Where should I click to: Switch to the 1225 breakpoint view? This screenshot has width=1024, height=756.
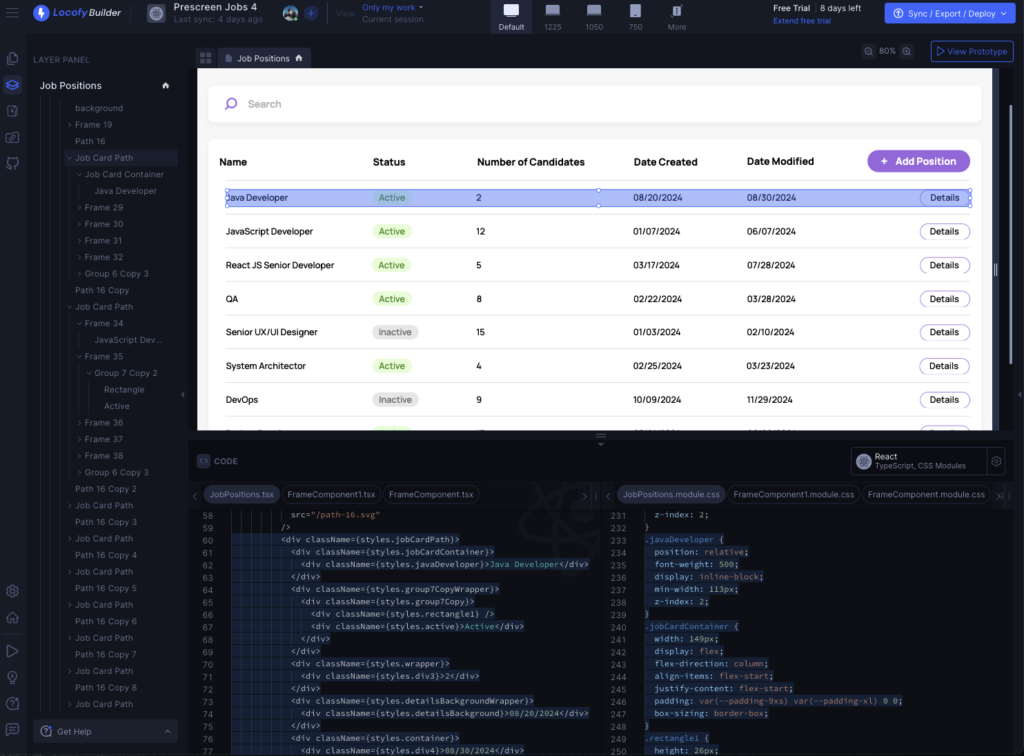[552, 16]
